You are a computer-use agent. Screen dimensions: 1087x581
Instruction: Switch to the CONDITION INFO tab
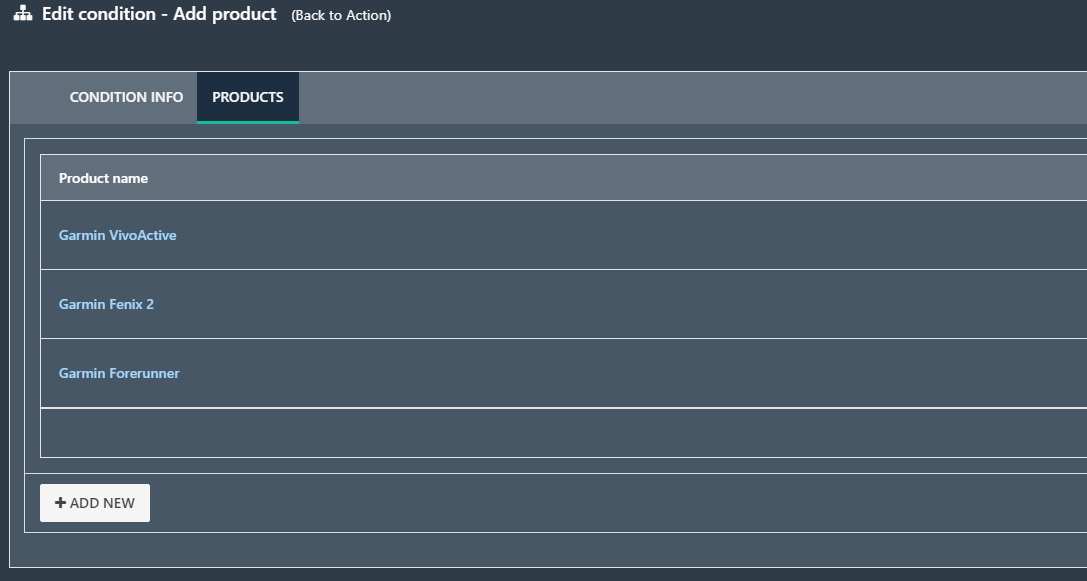point(126,97)
